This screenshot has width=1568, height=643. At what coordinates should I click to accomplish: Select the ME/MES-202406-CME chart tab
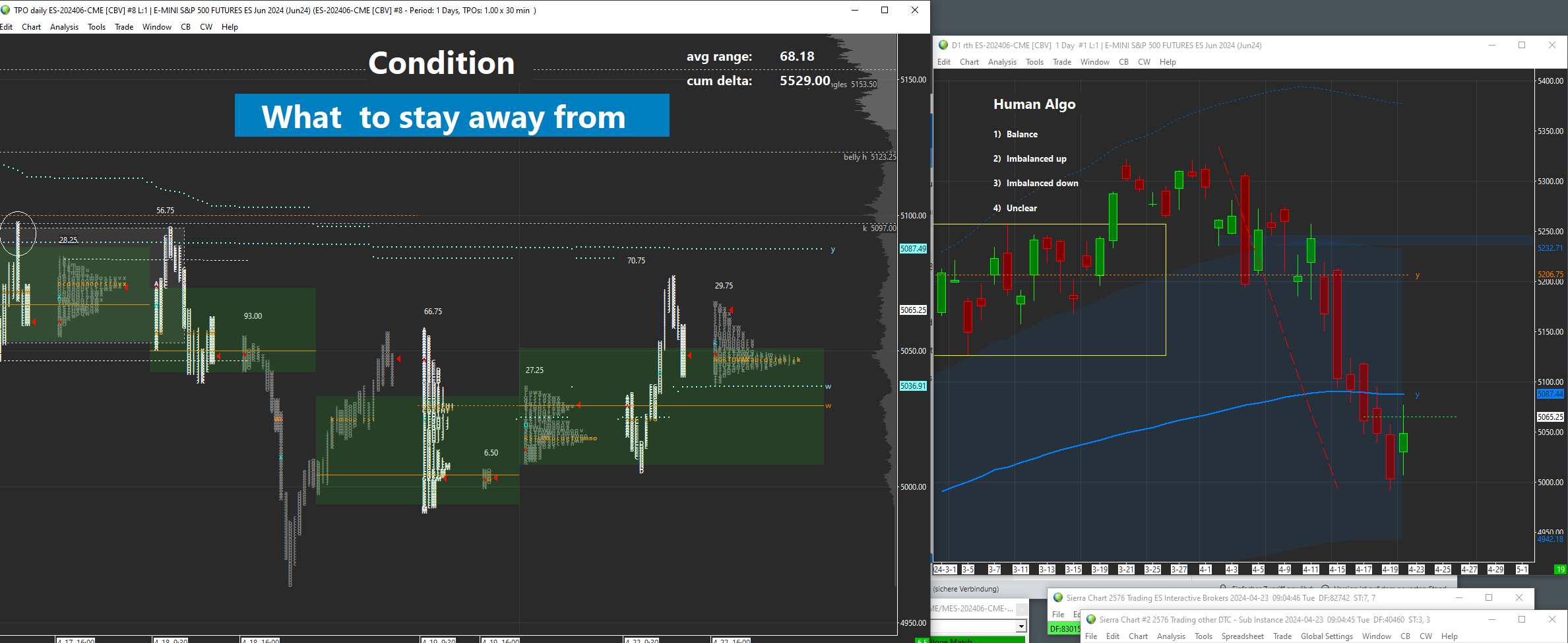click(x=973, y=609)
